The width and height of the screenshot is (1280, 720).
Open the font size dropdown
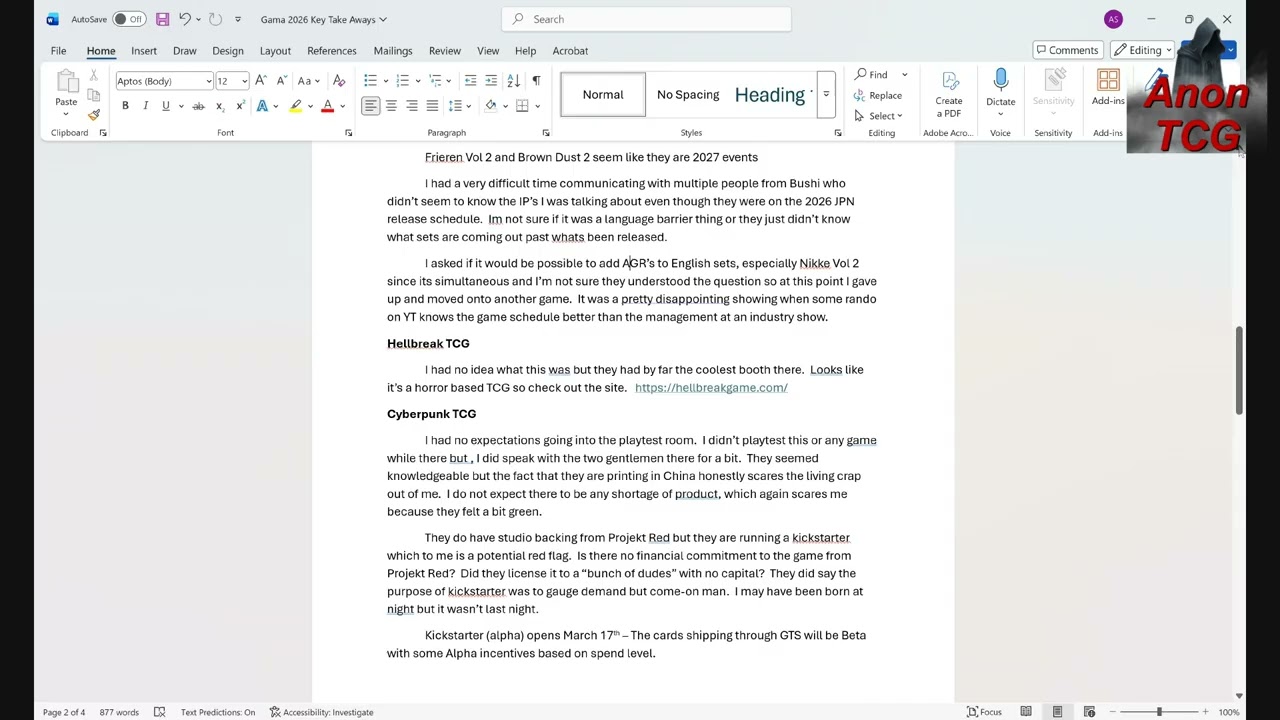click(244, 81)
